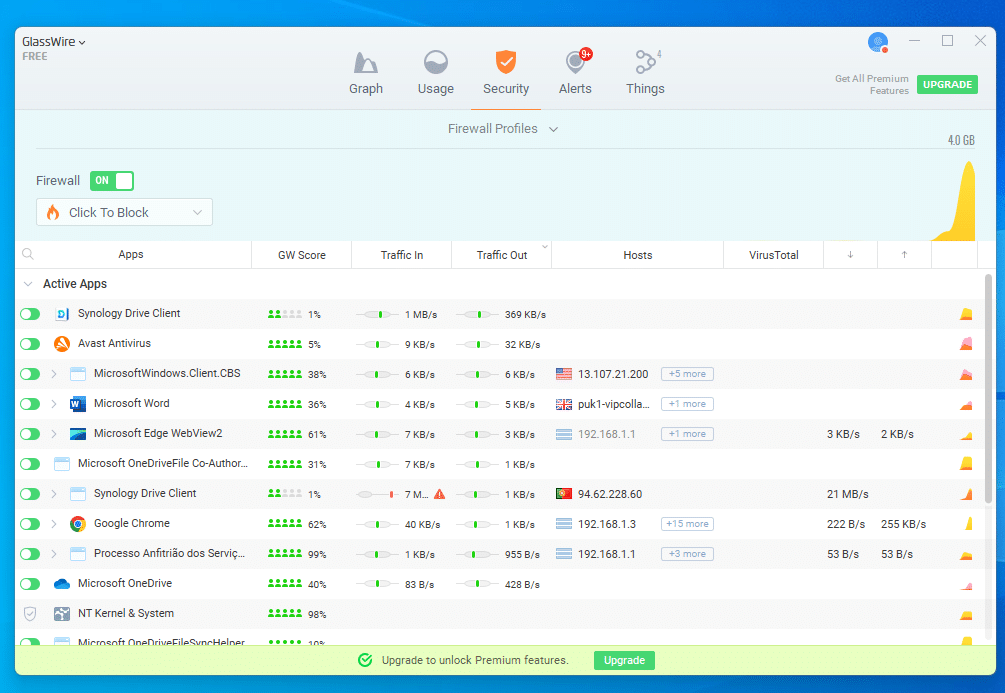Switch to the Security tab

pos(506,72)
